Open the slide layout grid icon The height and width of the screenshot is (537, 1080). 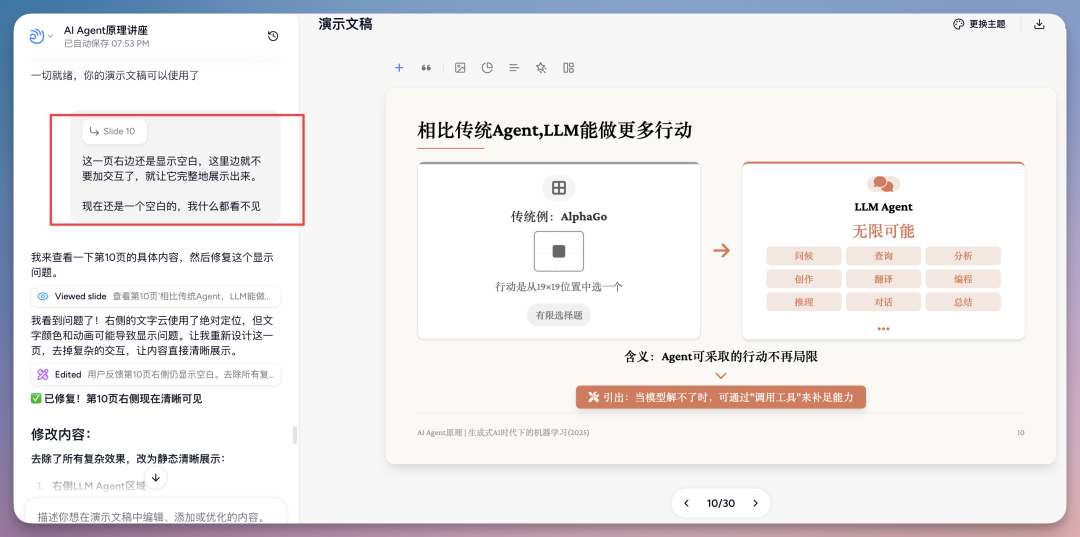[x=568, y=67]
